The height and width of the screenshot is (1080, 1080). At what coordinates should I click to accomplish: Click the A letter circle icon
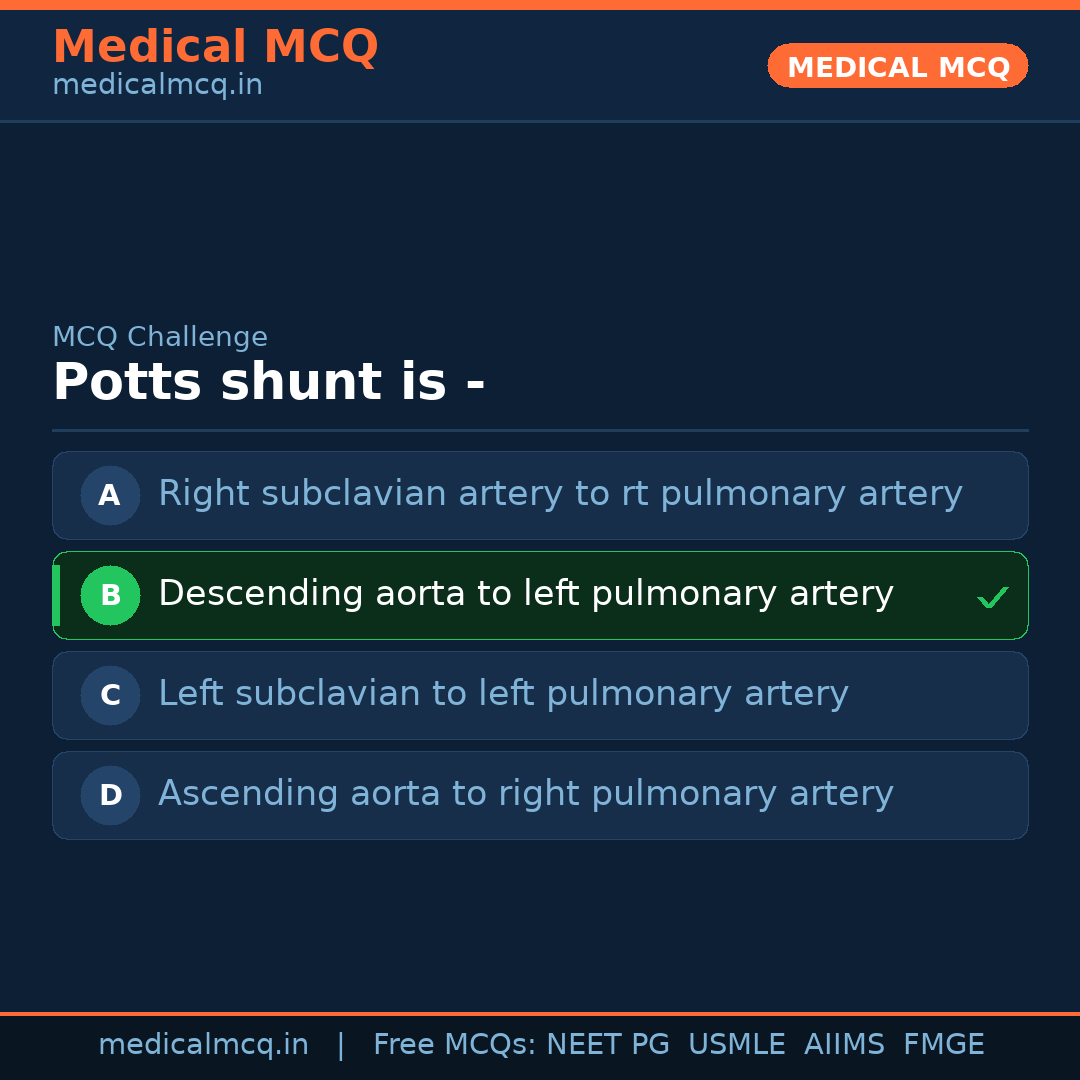(x=110, y=495)
